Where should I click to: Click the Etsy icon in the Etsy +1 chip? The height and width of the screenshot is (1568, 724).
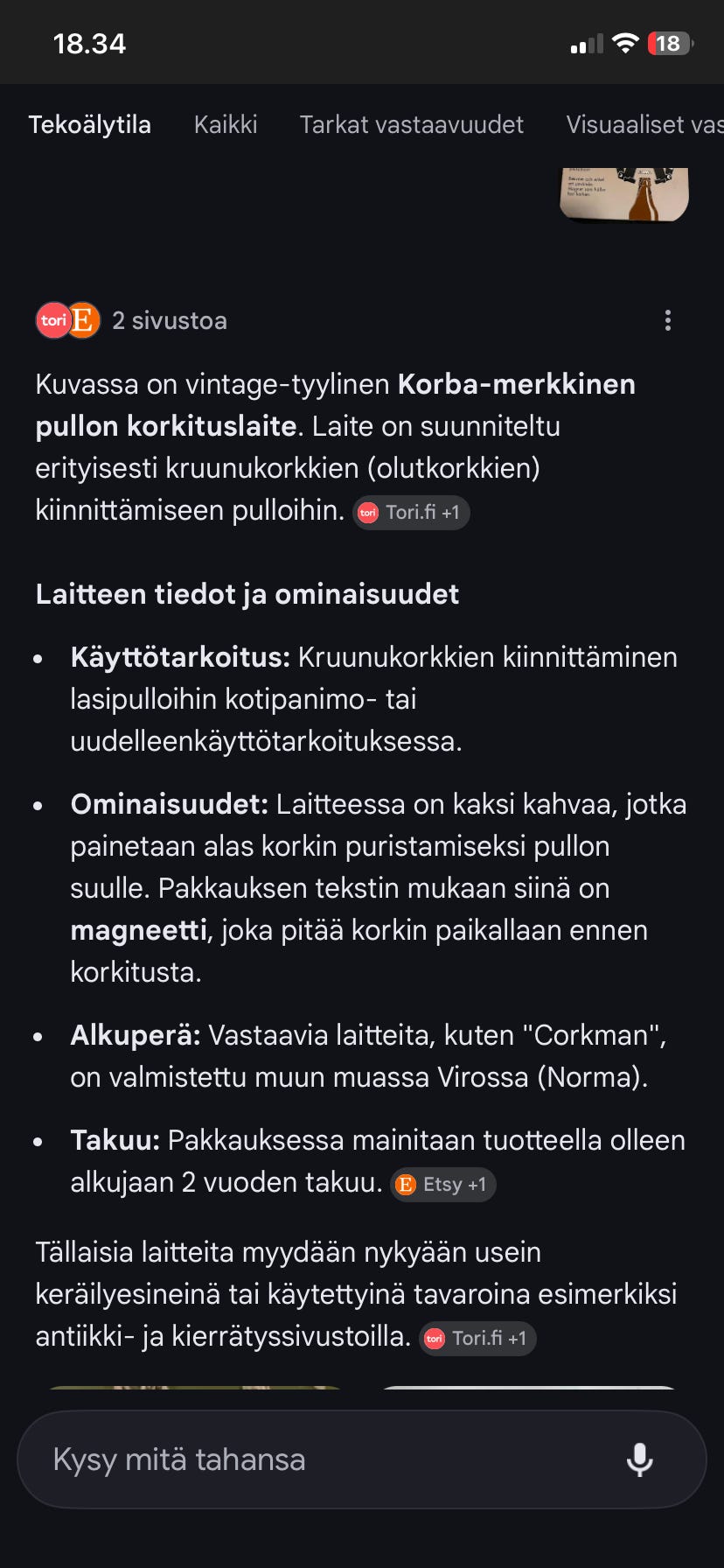406,1184
